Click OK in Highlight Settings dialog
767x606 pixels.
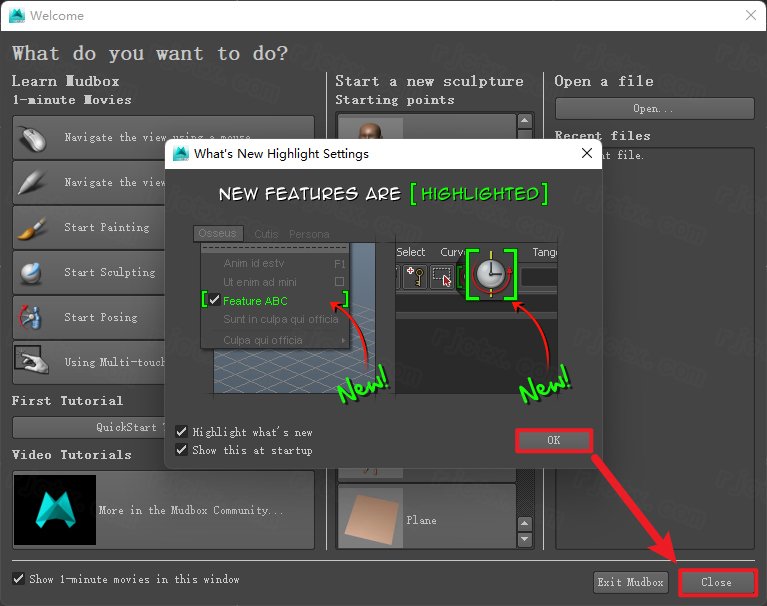click(554, 440)
